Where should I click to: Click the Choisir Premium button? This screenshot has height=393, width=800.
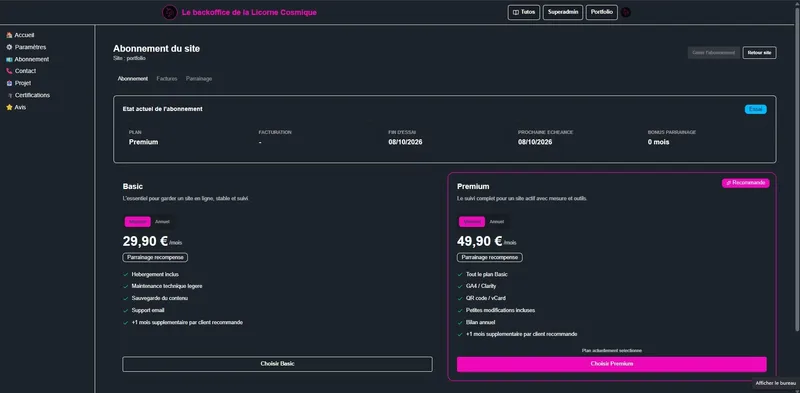(x=612, y=364)
